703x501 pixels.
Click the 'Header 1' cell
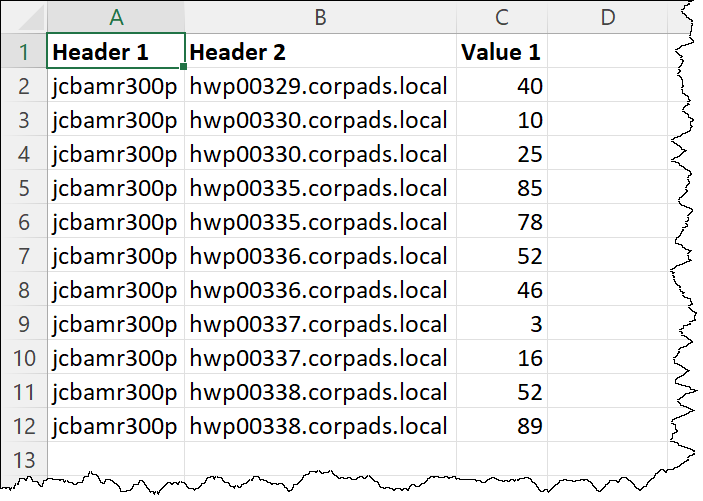pyautogui.click(x=116, y=51)
